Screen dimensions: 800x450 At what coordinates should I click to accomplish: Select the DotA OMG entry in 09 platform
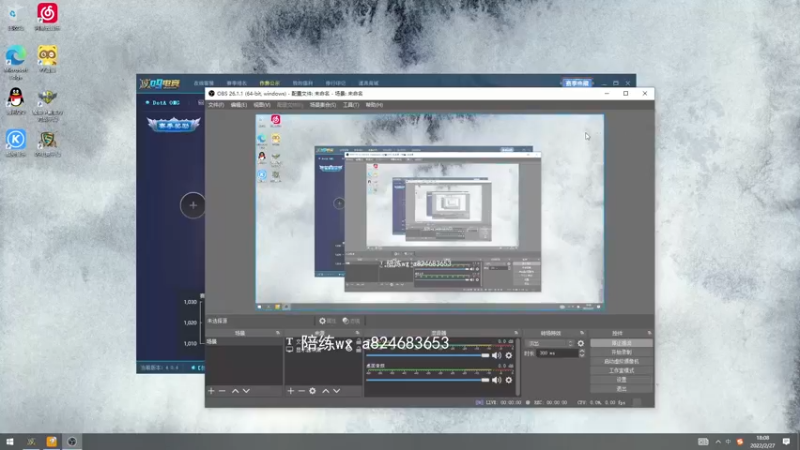163,103
